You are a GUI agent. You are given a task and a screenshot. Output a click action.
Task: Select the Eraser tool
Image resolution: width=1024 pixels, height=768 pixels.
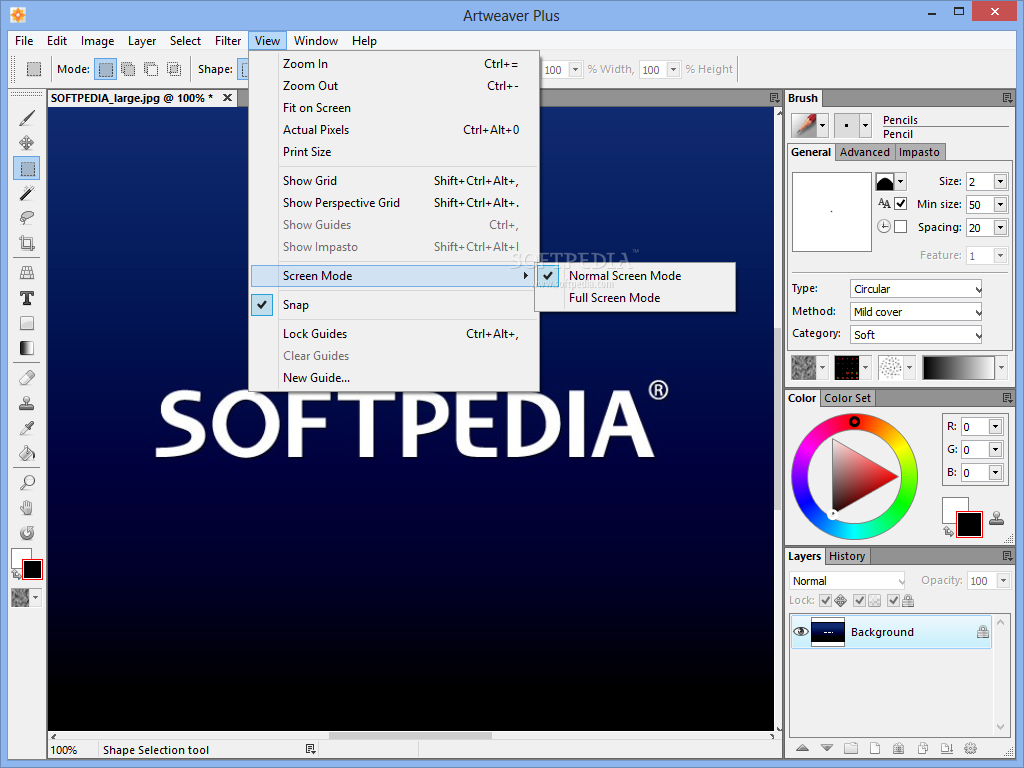tap(27, 378)
